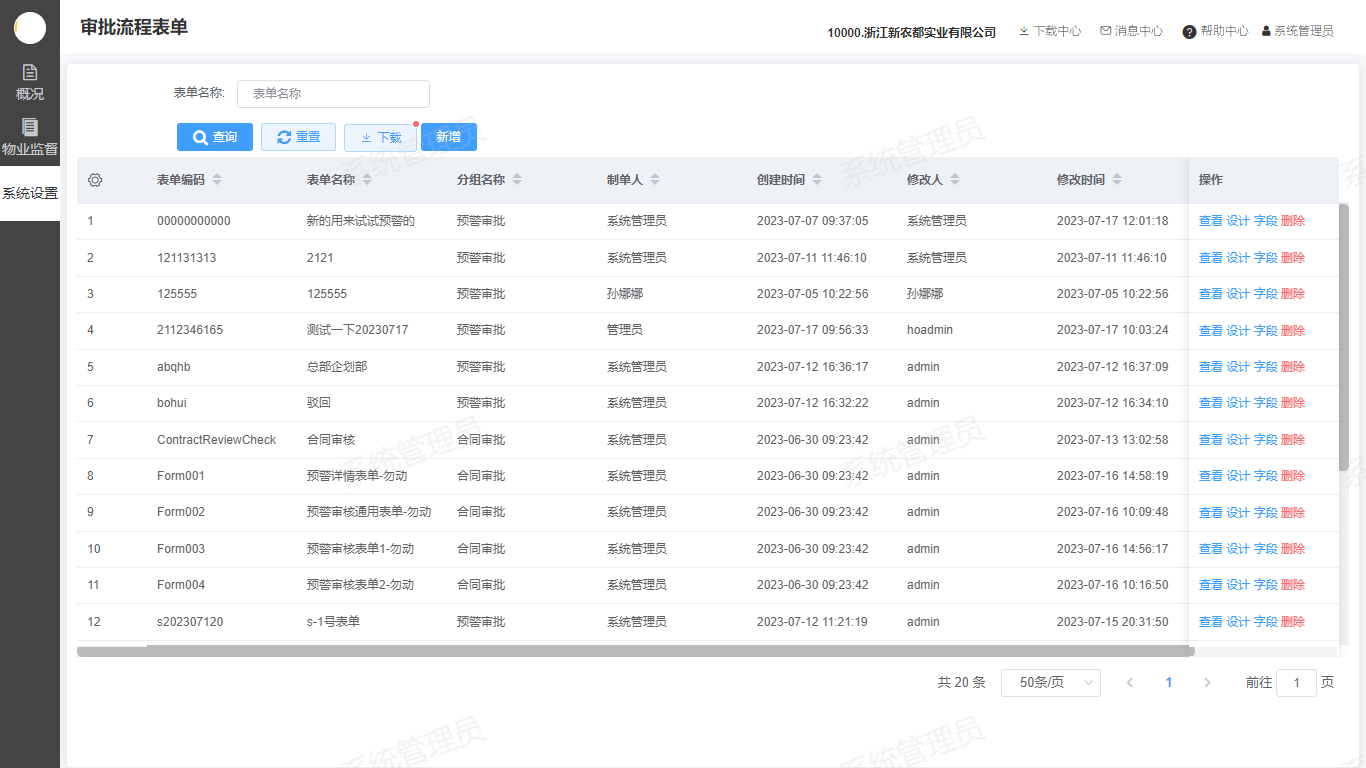Viewport: 1366px width, 768px height.
Task: Go to the previous page arrow
Action: [x=1130, y=682]
